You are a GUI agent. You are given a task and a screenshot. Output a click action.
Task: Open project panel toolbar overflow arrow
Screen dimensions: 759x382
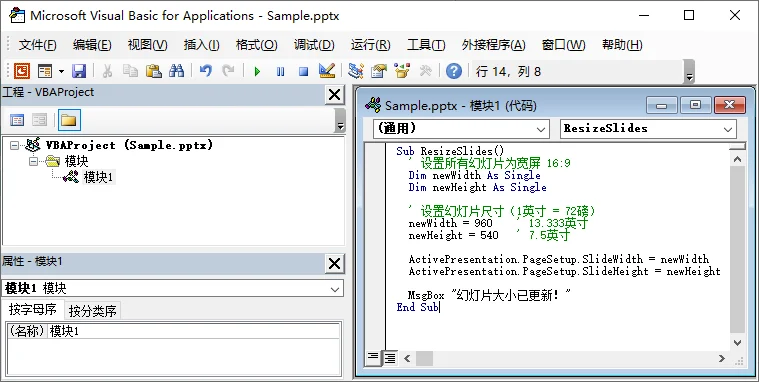click(340, 120)
